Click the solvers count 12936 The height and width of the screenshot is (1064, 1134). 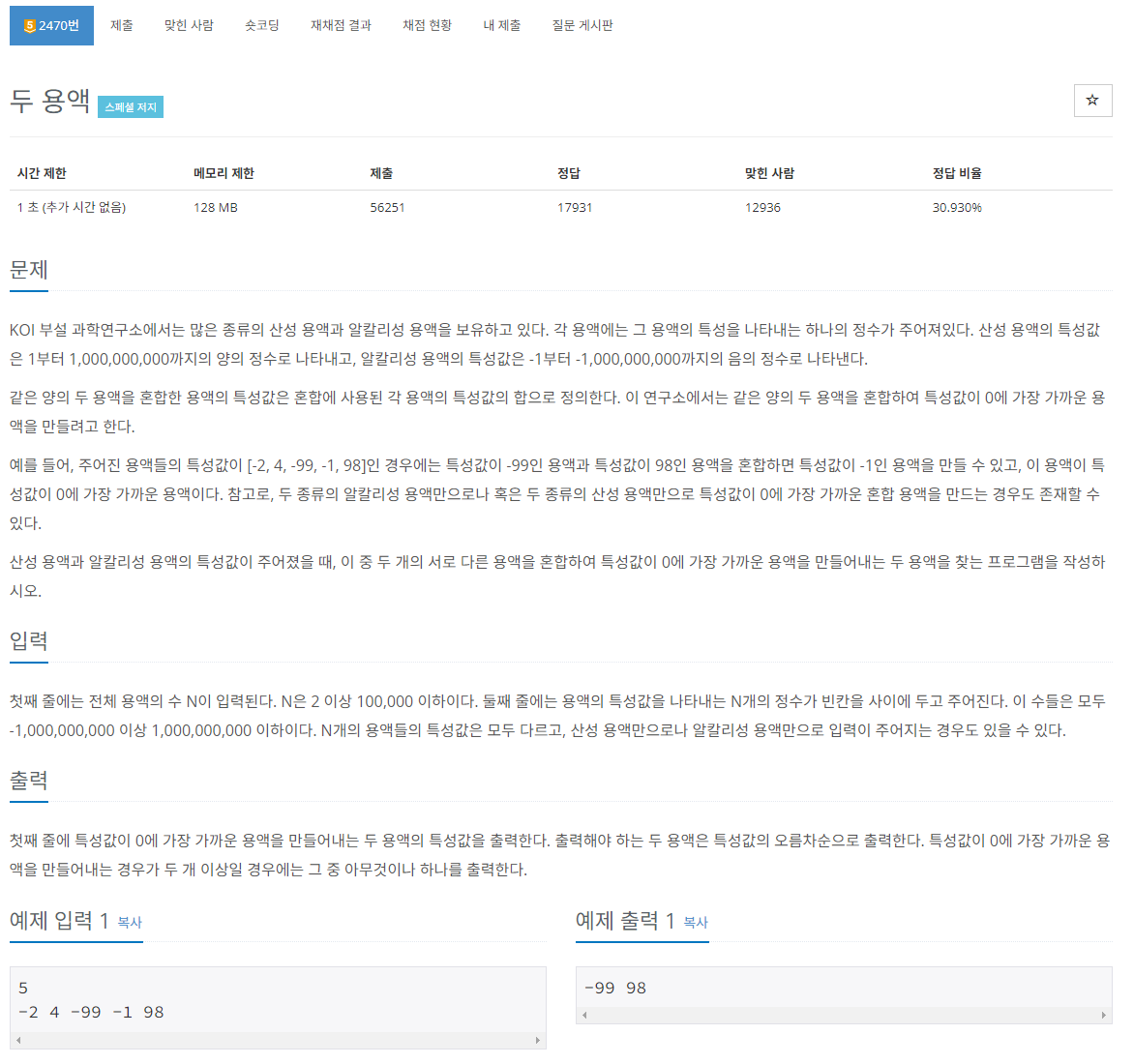point(762,207)
